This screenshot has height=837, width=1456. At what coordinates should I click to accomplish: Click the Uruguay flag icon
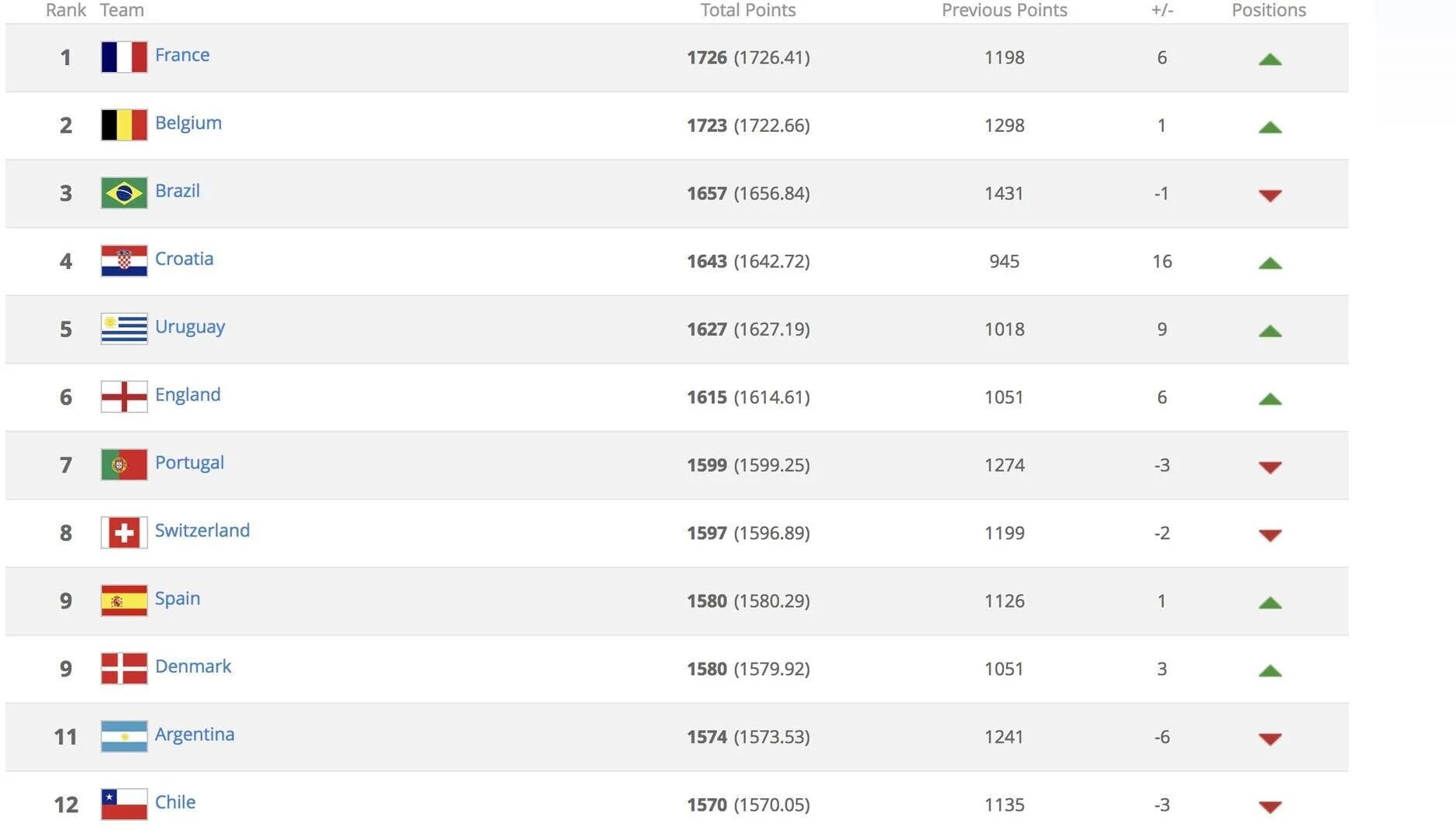[124, 329]
